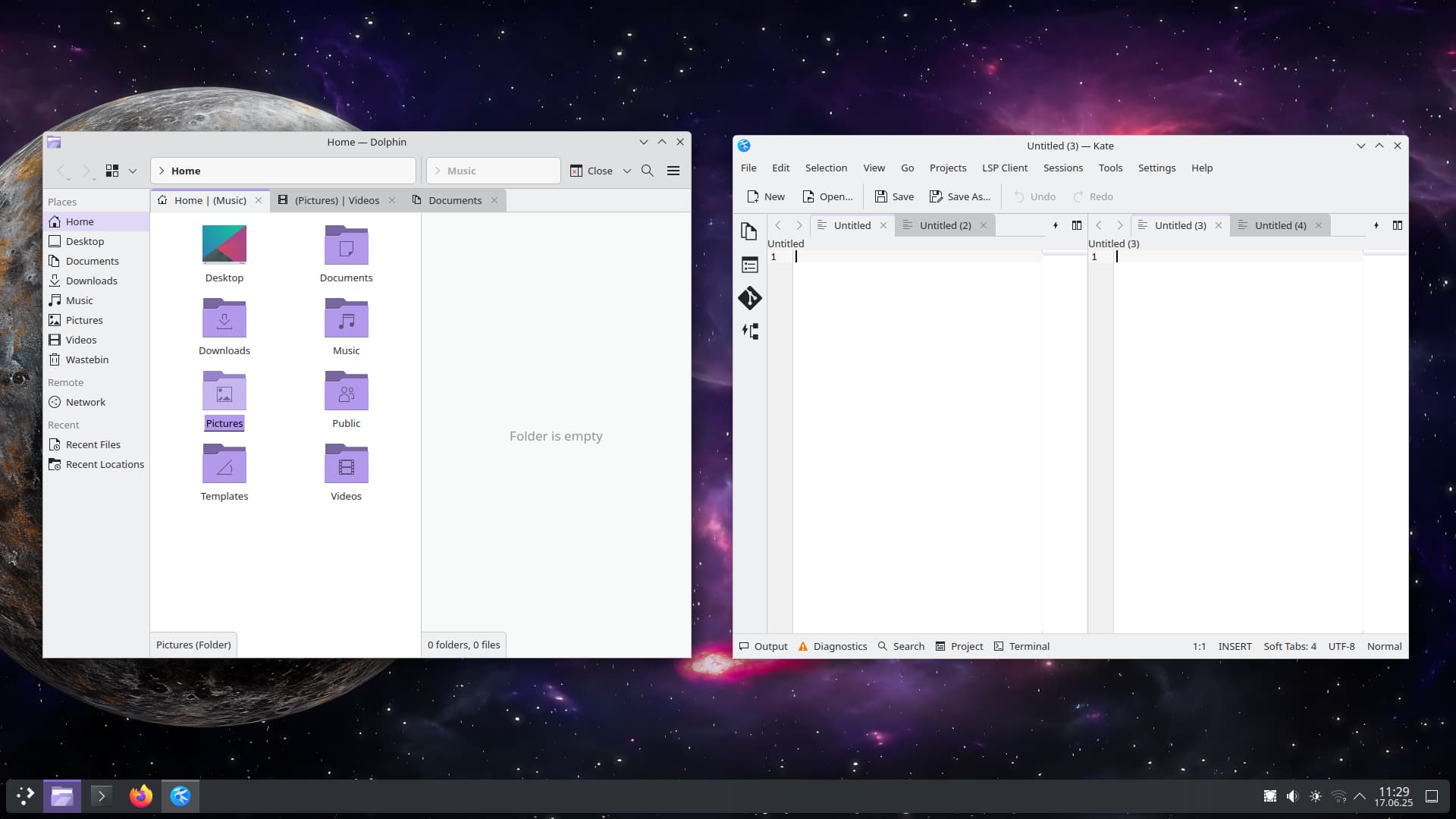This screenshot has height=819, width=1456.
Task: Open UTF-8 encoding selector in Kate
Action: click(x=1341, y=646)
